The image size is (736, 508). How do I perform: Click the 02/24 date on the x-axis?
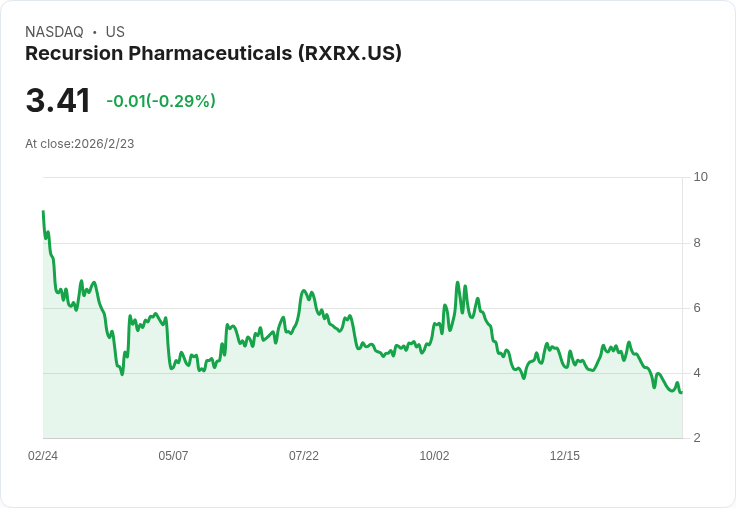(43, 456)
